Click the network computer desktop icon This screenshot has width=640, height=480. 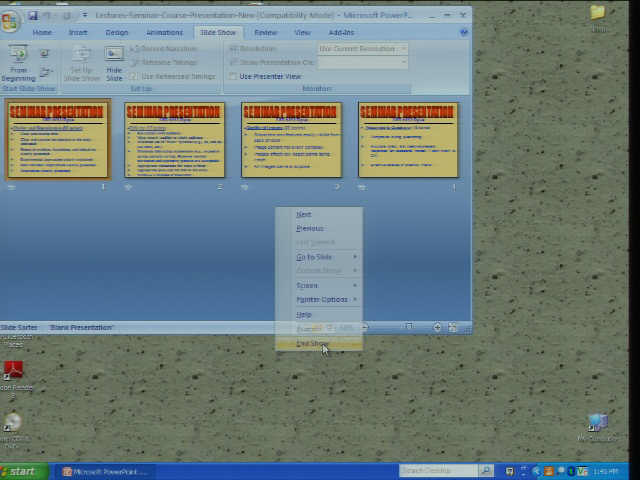[598, 422]
